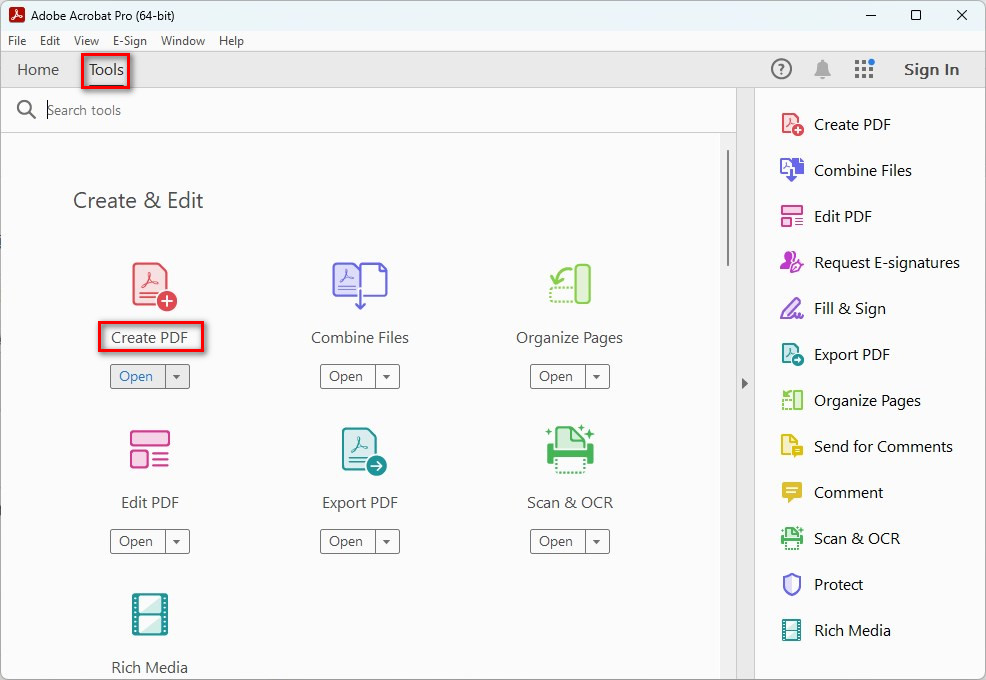Open the View menu

pos(86,41)
